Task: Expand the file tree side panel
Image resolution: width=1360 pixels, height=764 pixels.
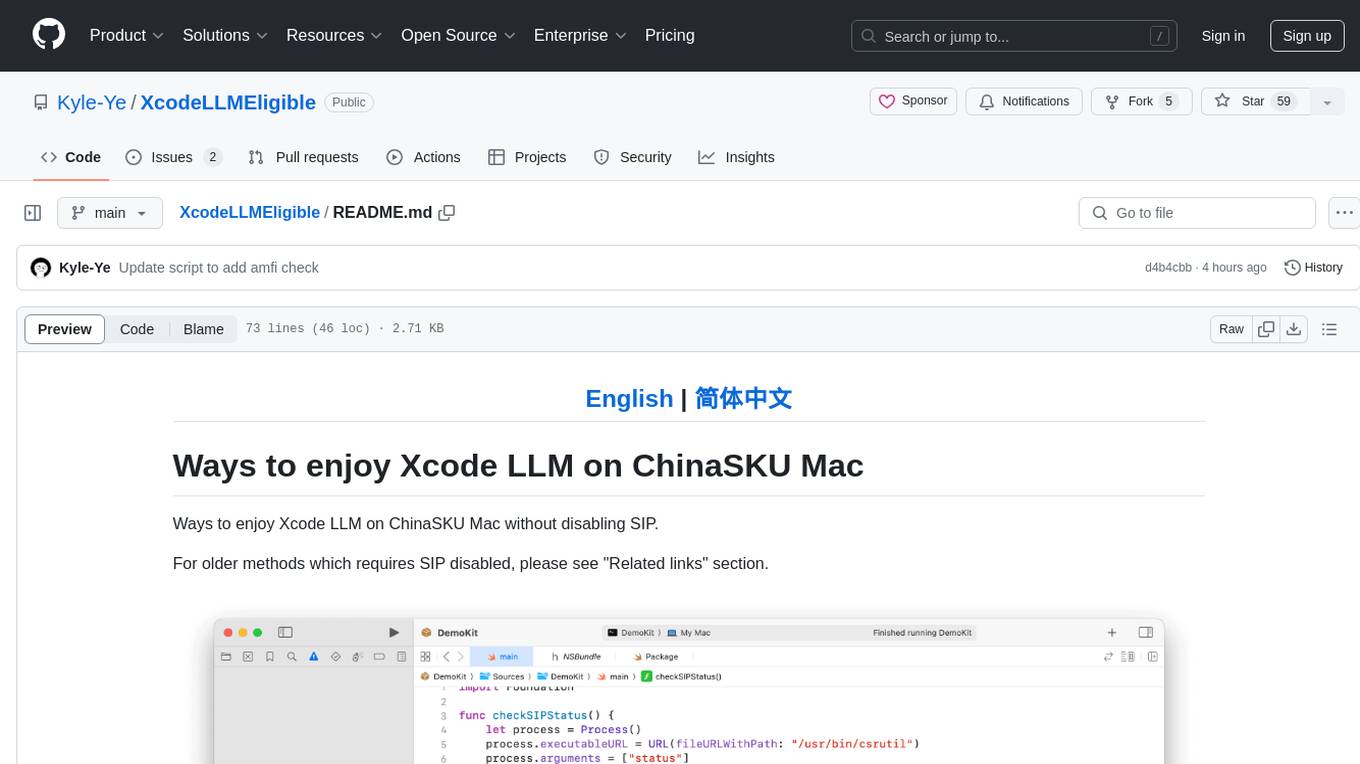Action: tap(33, 213)
